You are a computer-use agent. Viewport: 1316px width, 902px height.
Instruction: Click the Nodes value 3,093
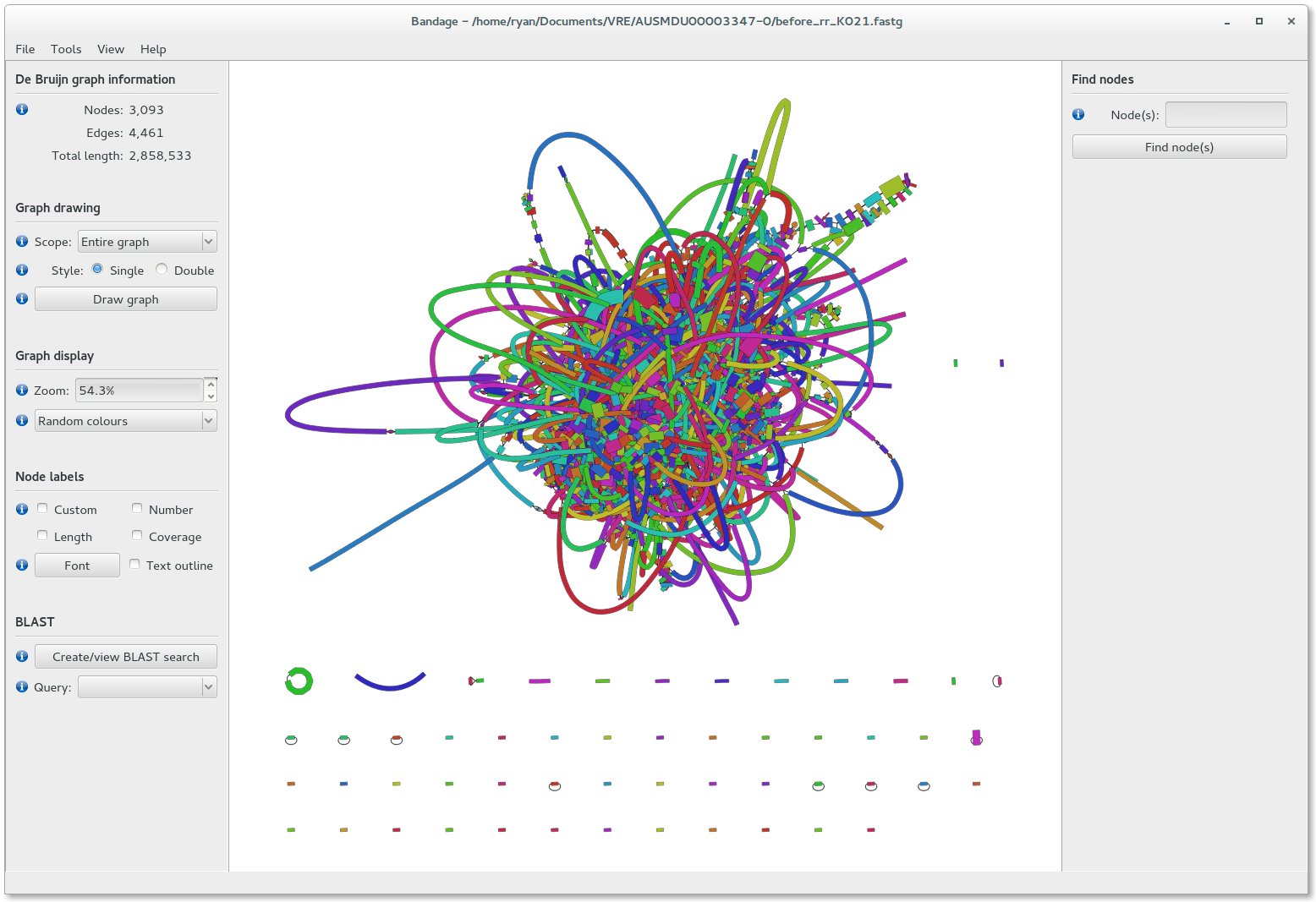[146, 110]
